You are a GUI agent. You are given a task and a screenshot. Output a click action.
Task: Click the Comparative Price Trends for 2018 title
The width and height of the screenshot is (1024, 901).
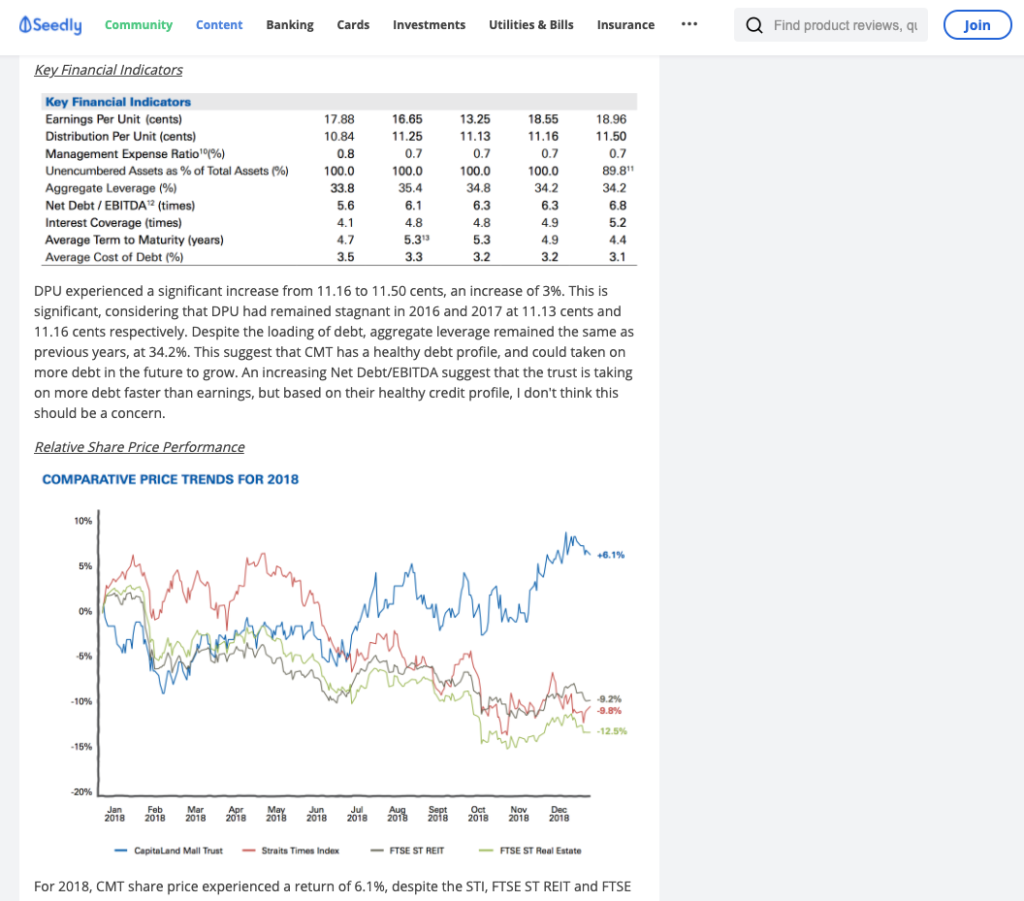pyautogui.click(x=170, y=479)
